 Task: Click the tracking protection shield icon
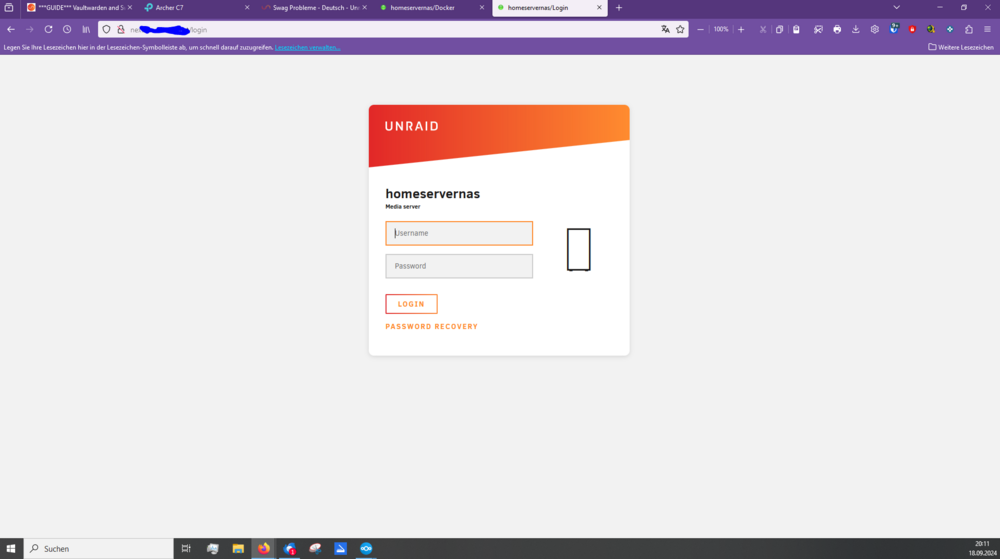pyautogui.click(x=107, y=29)
